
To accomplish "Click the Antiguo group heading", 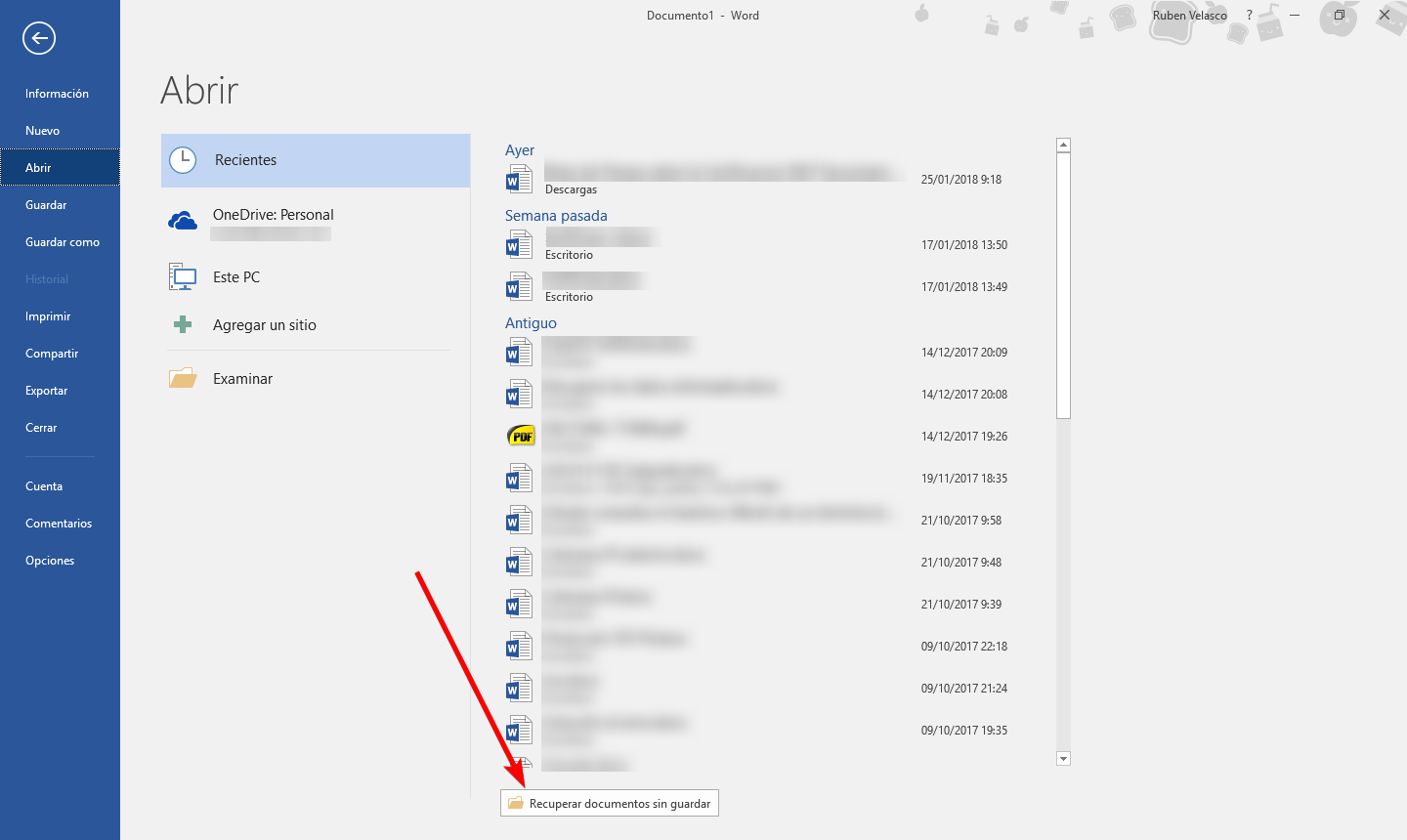I will (531, 323).
